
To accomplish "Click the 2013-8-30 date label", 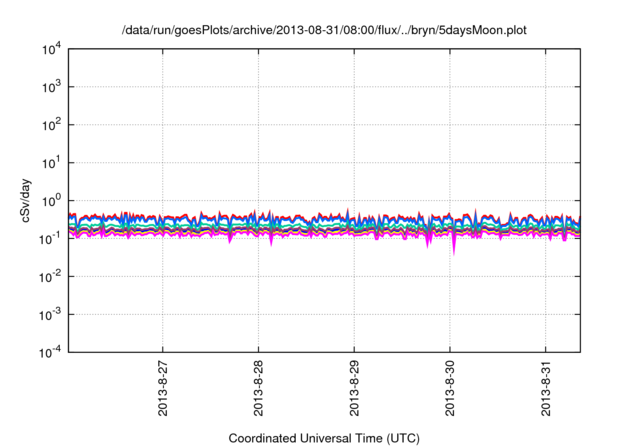I will [450, 388].
